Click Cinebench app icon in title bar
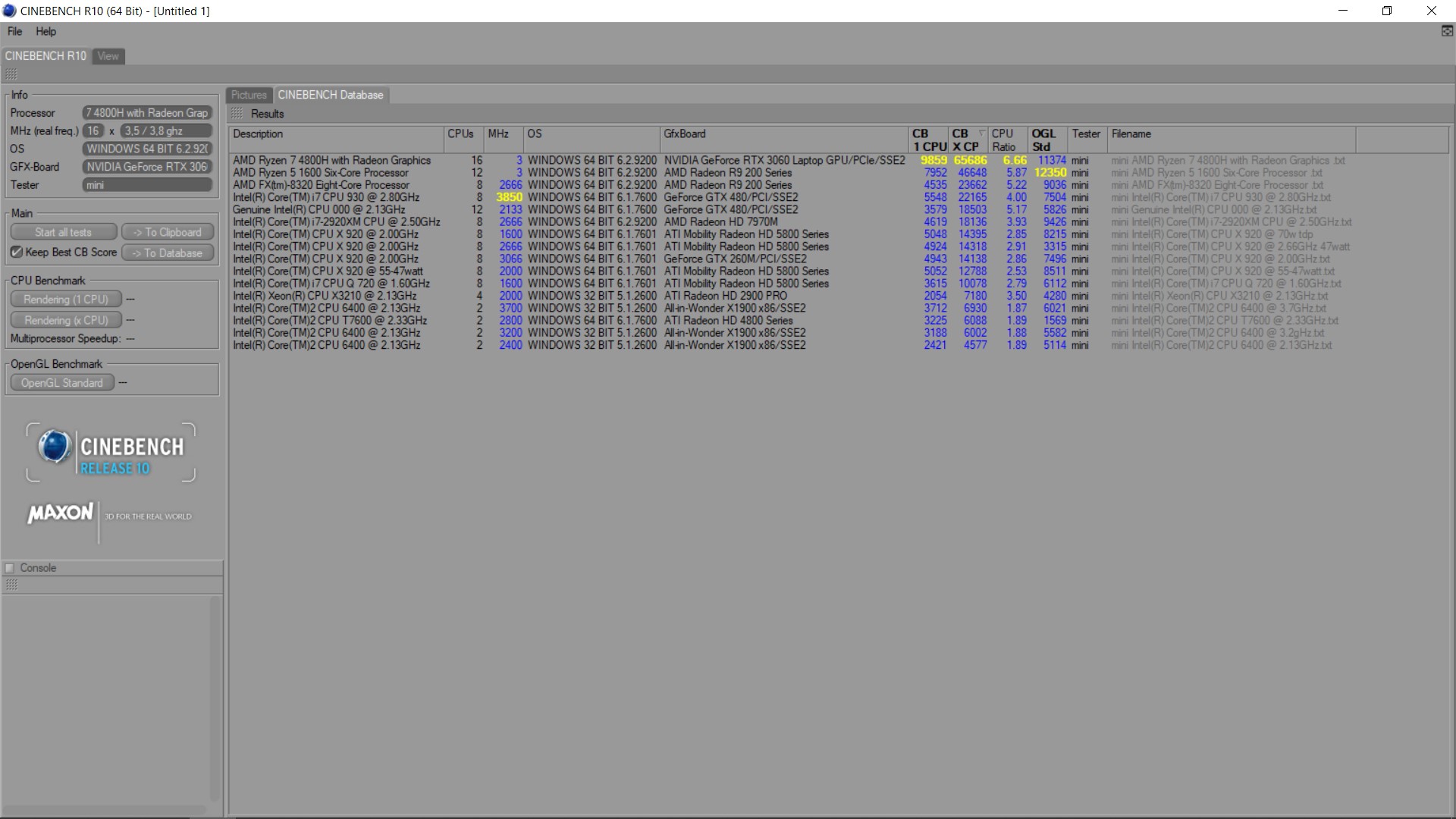 click(10, 11)
